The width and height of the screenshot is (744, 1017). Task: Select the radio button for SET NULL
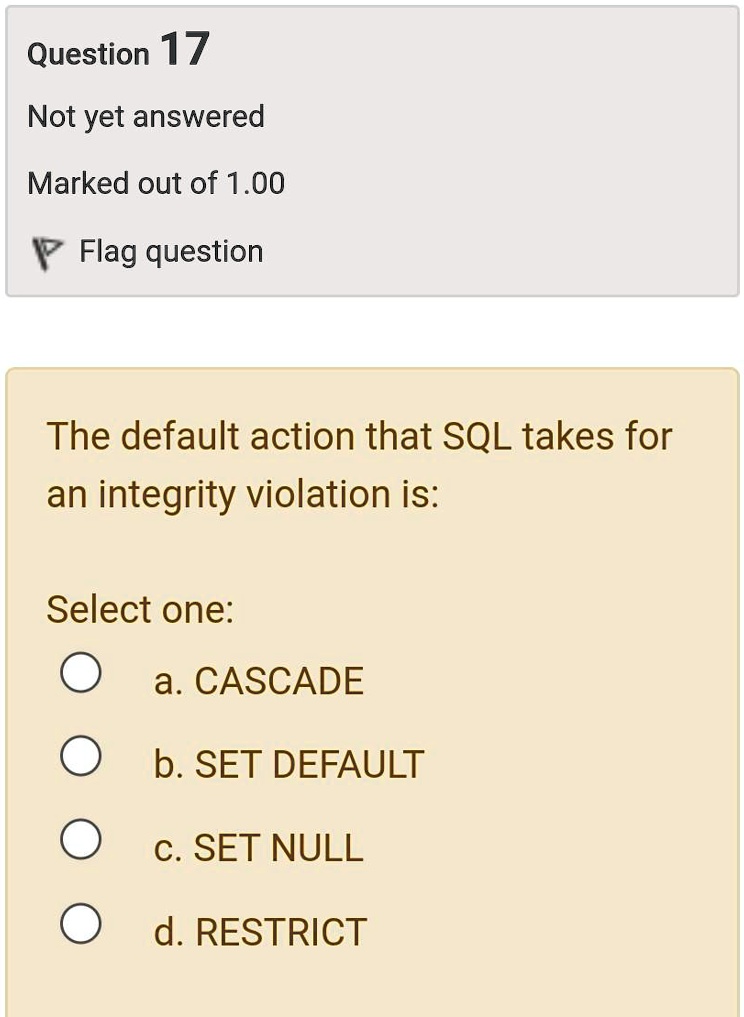pos(80,839)
